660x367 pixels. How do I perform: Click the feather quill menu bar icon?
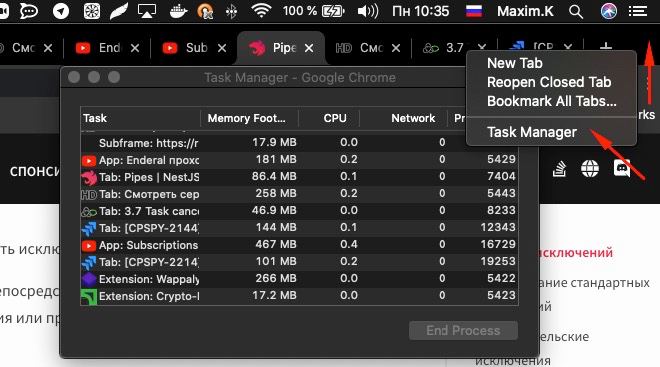click(119, 11)
